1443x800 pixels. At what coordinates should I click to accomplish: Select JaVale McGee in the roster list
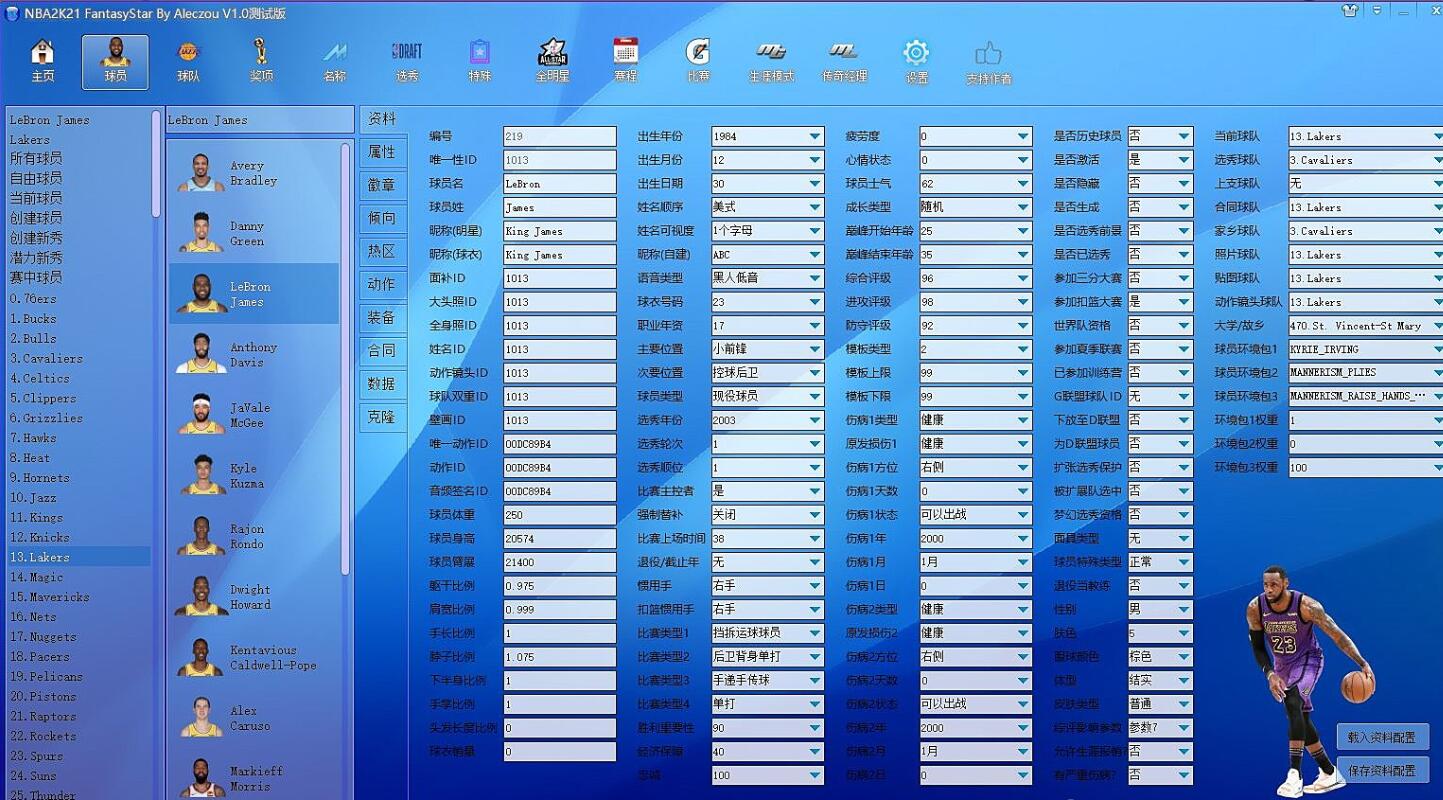[x=254, y=415]
